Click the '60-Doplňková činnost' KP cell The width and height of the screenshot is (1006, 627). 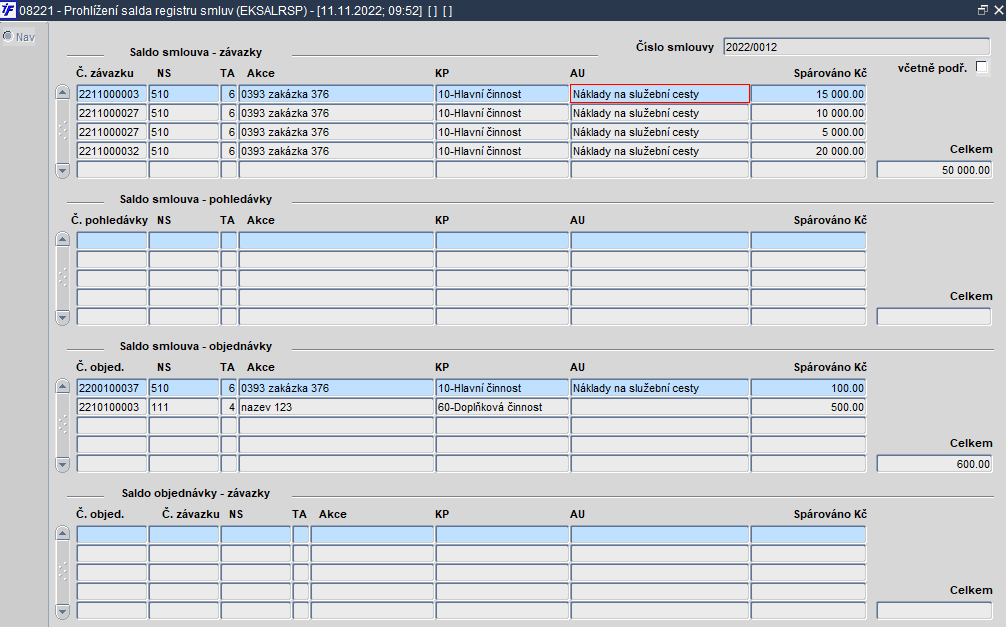pyautogui.click(x=502, y=407)
